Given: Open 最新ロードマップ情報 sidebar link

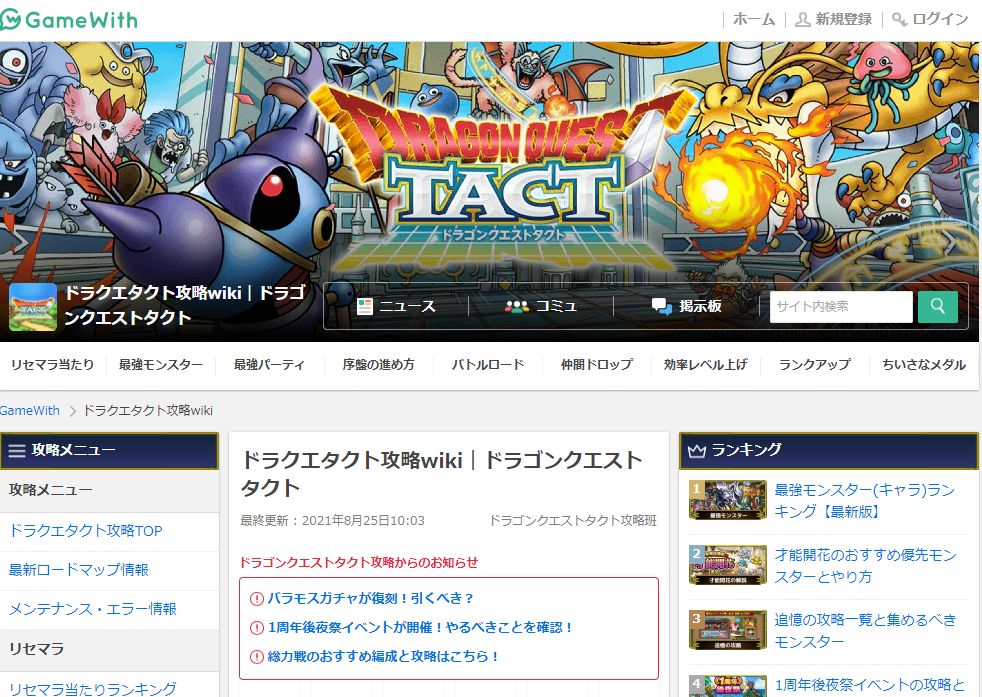Looking at the screenshot, I should pyautogui.click(x=78, y=570).
